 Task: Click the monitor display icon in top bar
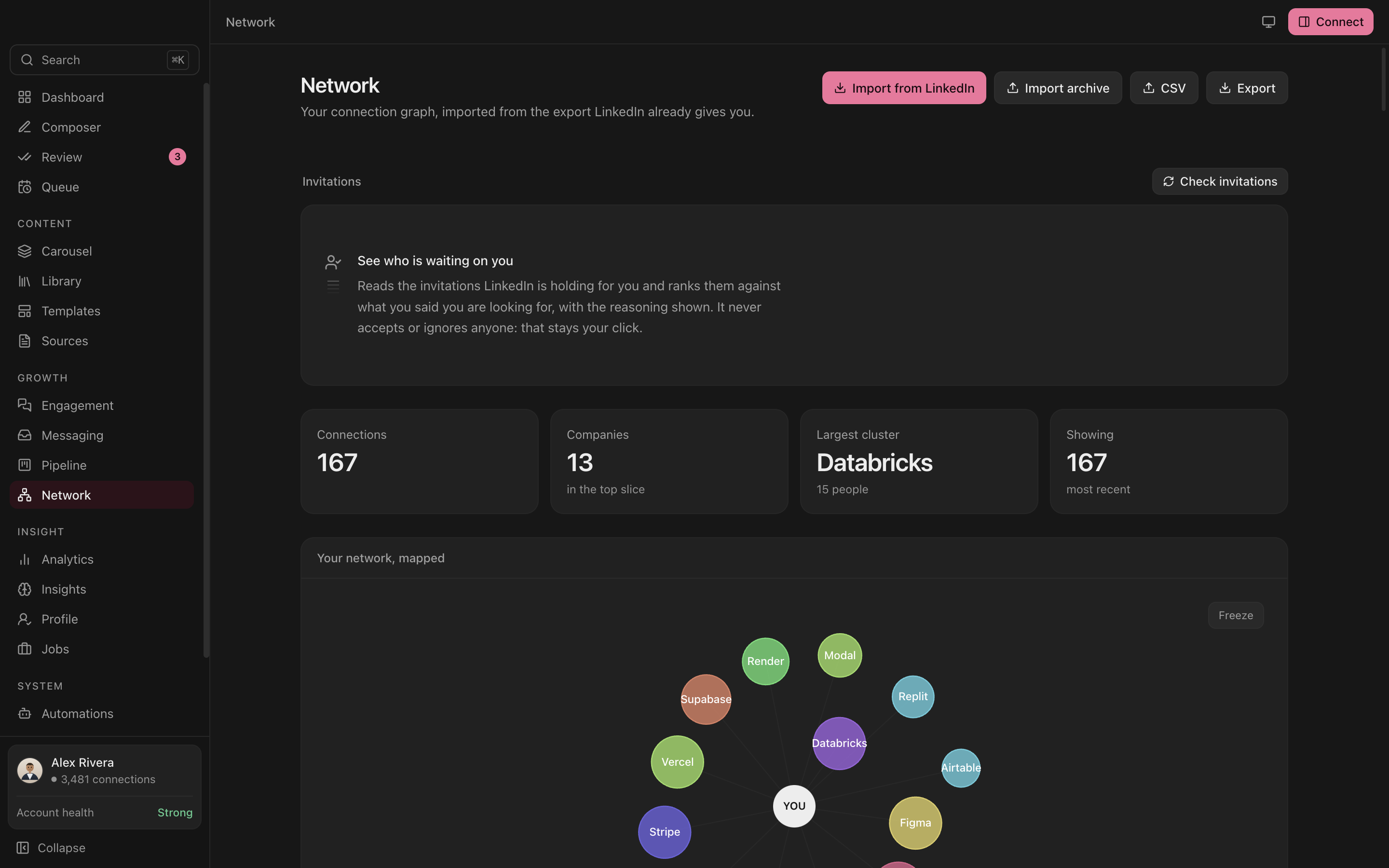point(1268,22)
